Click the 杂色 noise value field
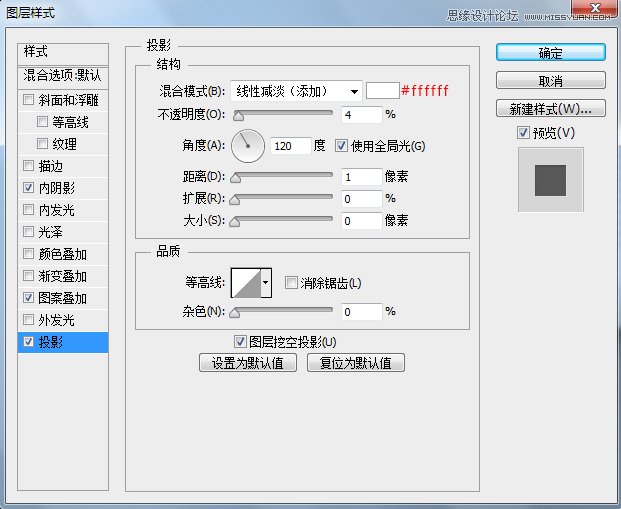Image resolution: width=621 pixels, height=509 pixels. [x=362, y=312]
